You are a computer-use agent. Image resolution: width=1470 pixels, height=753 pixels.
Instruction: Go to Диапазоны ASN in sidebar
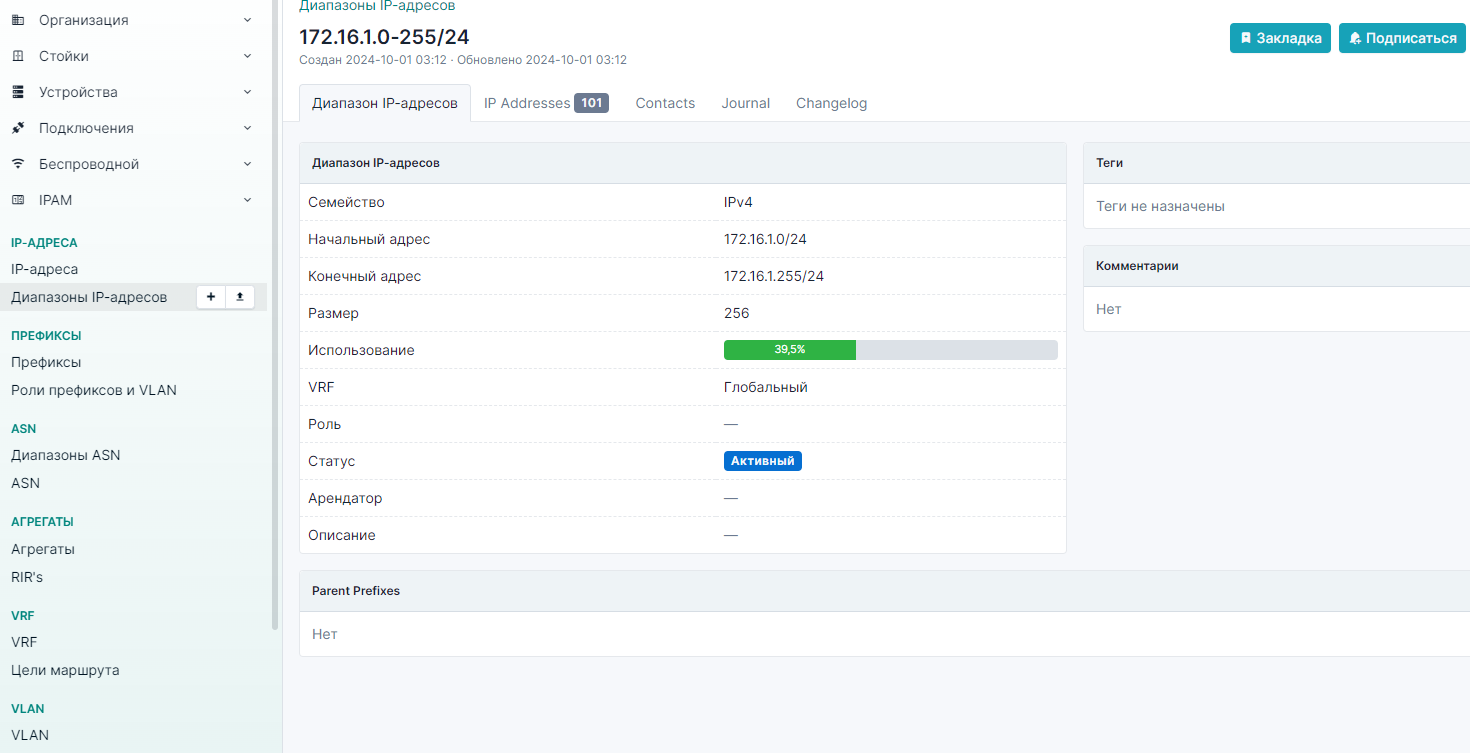click(65, 455)
